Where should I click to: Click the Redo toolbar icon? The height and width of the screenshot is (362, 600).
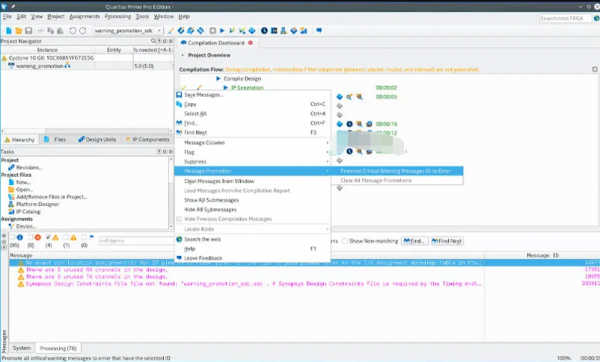click(82, 31)
